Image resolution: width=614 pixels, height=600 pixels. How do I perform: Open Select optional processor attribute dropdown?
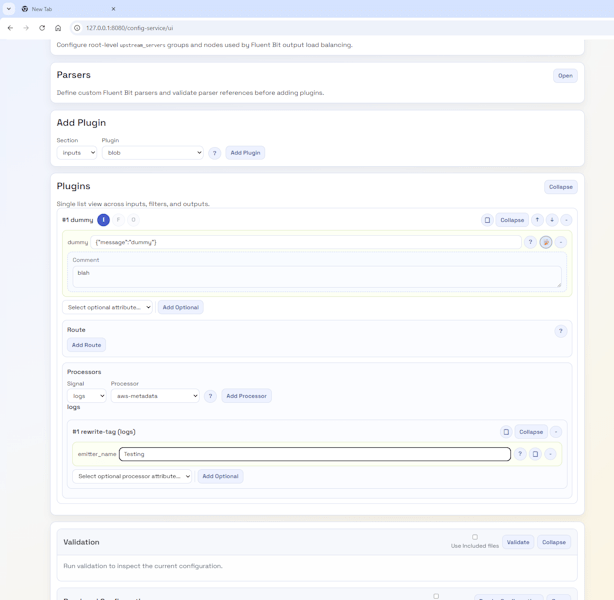(x=132, y=476)
